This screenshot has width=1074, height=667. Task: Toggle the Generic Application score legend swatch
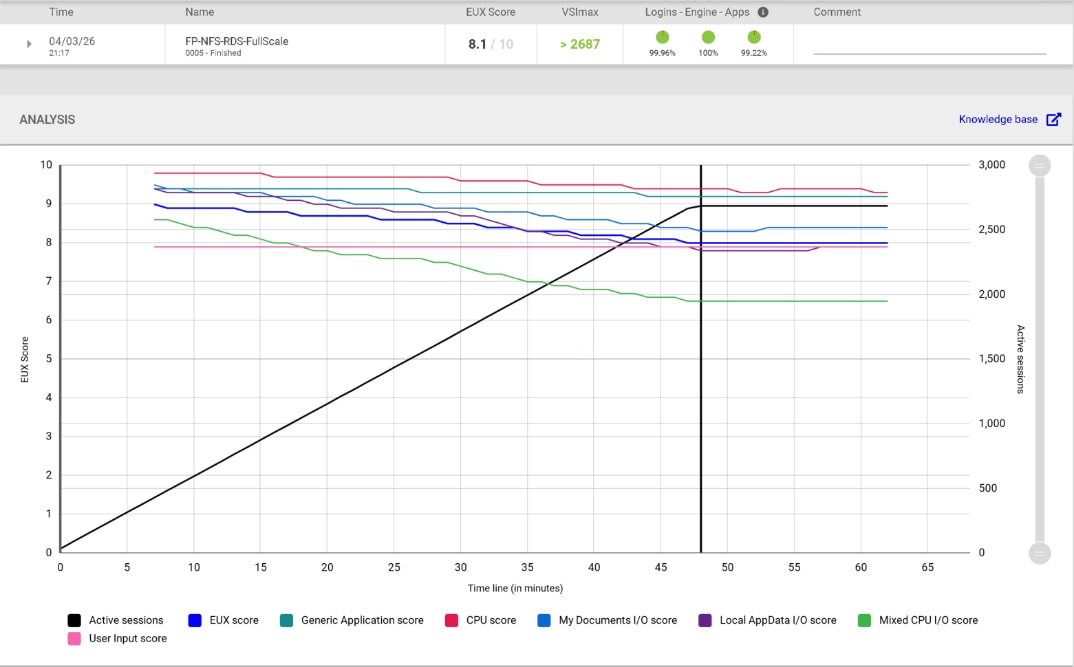tap(286, 620)
